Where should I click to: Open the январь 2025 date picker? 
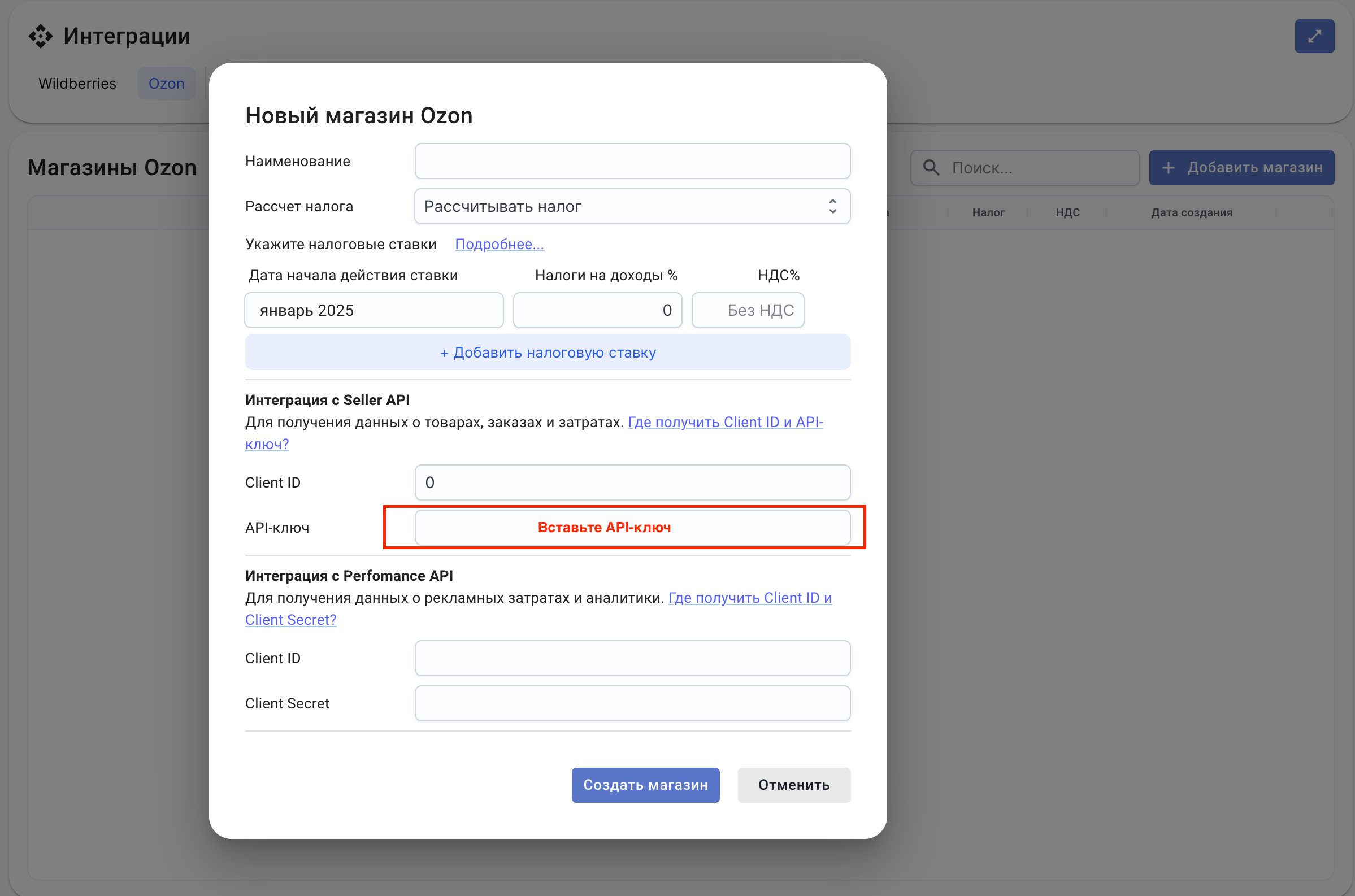[374, 310]
